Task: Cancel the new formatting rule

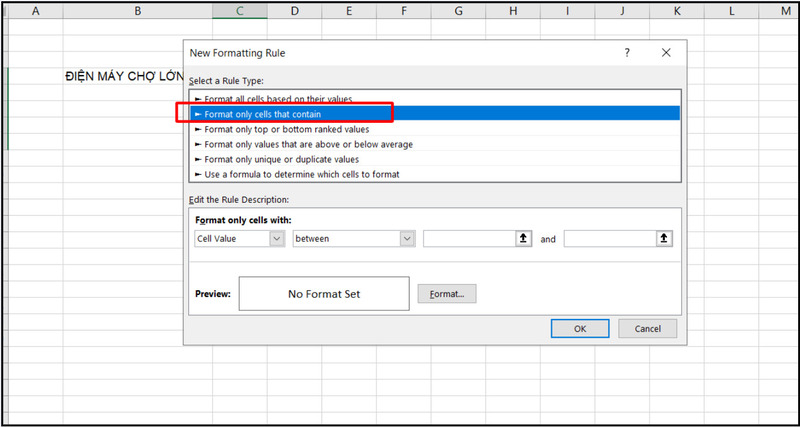Action: pyautogui.click(x=647, y=328)
